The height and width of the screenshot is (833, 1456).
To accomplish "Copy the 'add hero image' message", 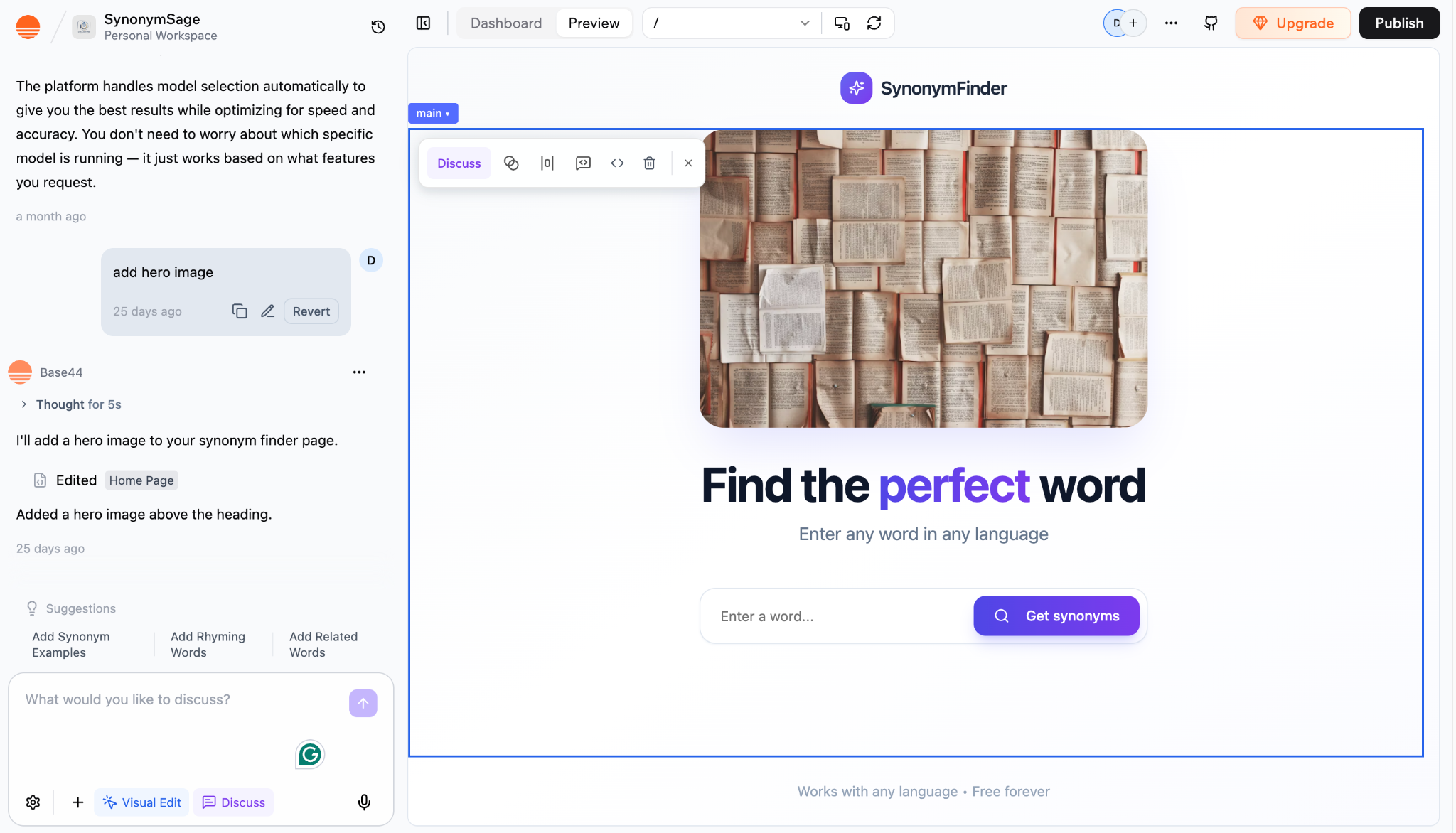I will pyautogui.click(x=240, y=311).
